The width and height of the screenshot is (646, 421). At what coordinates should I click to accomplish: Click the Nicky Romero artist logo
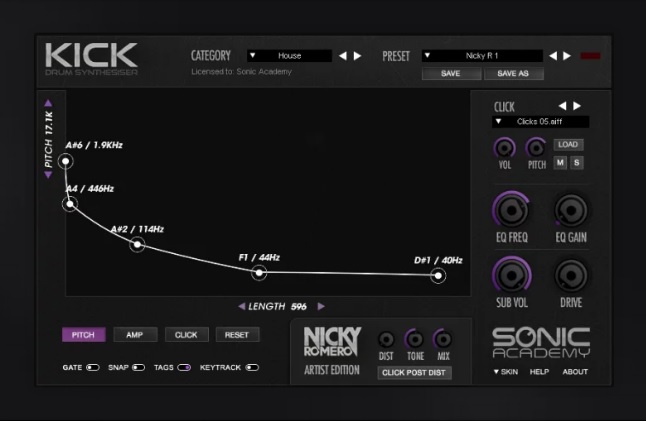(332, 341)
